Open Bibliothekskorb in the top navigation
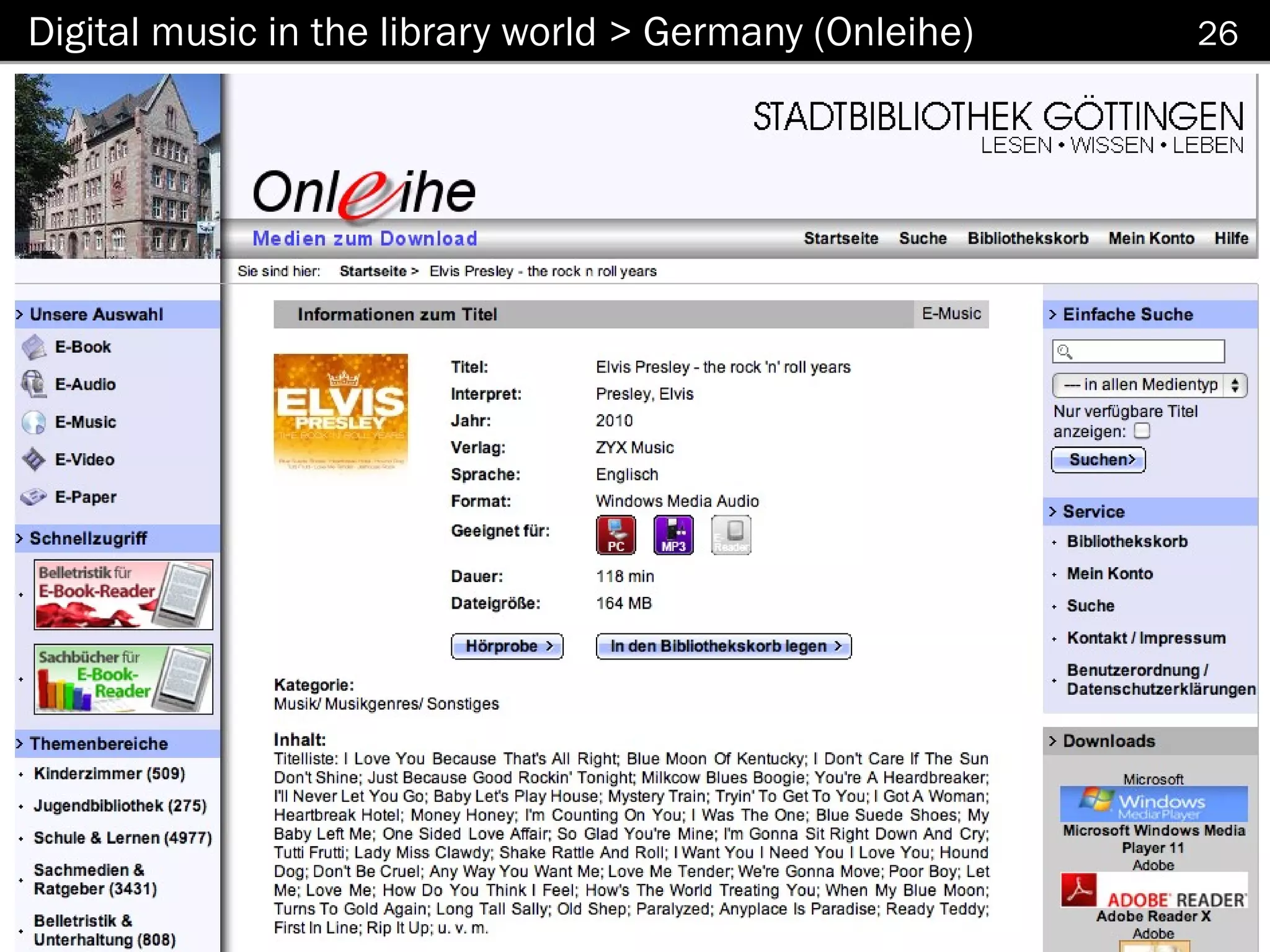1270x952 pixels. (1028, 239)
